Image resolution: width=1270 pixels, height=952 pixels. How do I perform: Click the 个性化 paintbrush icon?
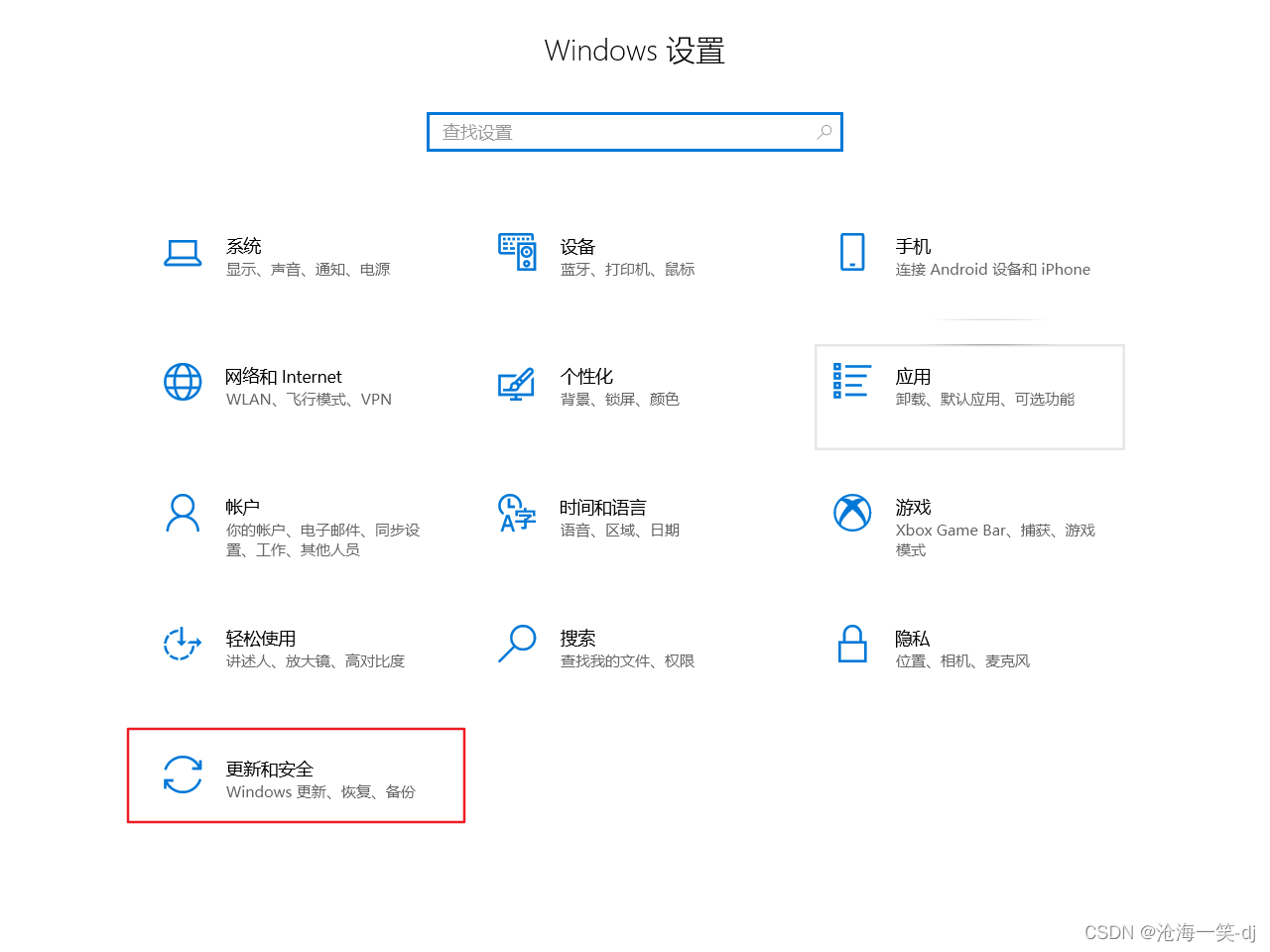point(516,384)
